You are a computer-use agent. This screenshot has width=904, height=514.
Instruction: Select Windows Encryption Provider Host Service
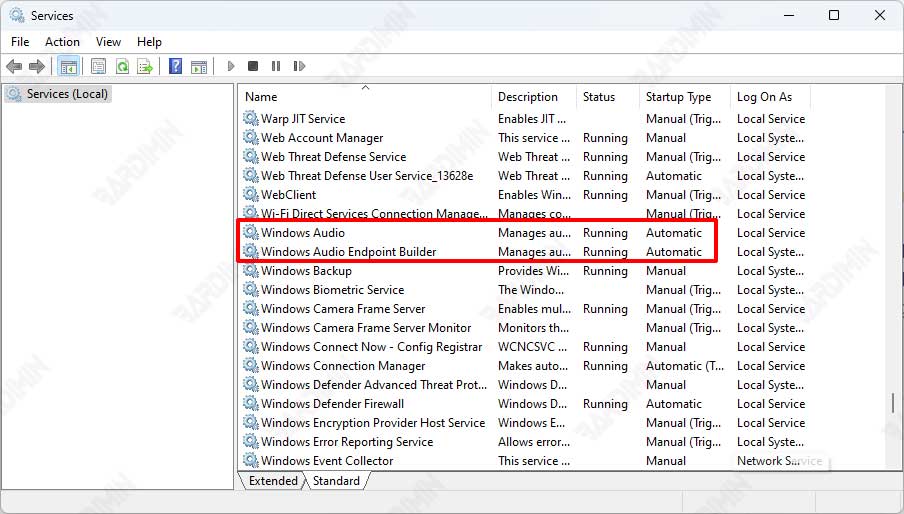click(x=373, y=422)
